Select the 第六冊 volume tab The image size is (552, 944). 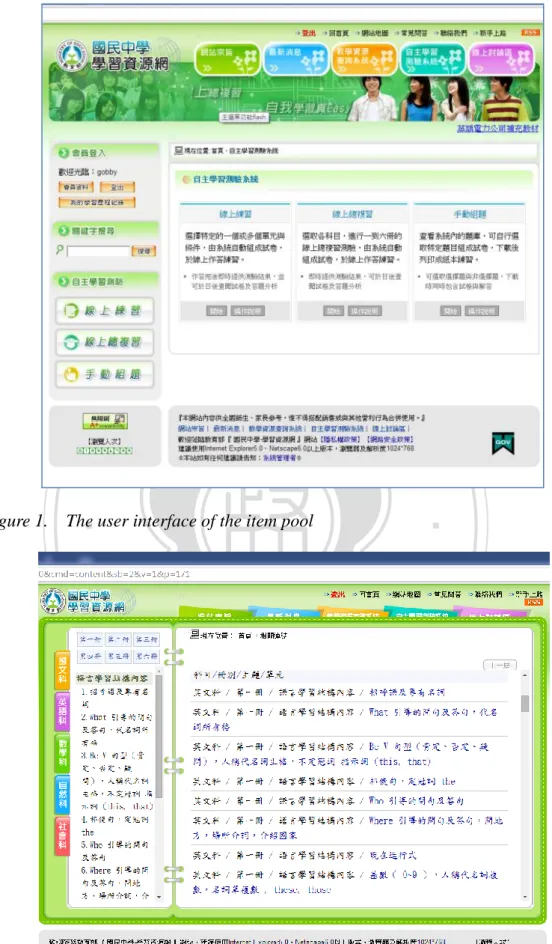click(x=146, y=656)
